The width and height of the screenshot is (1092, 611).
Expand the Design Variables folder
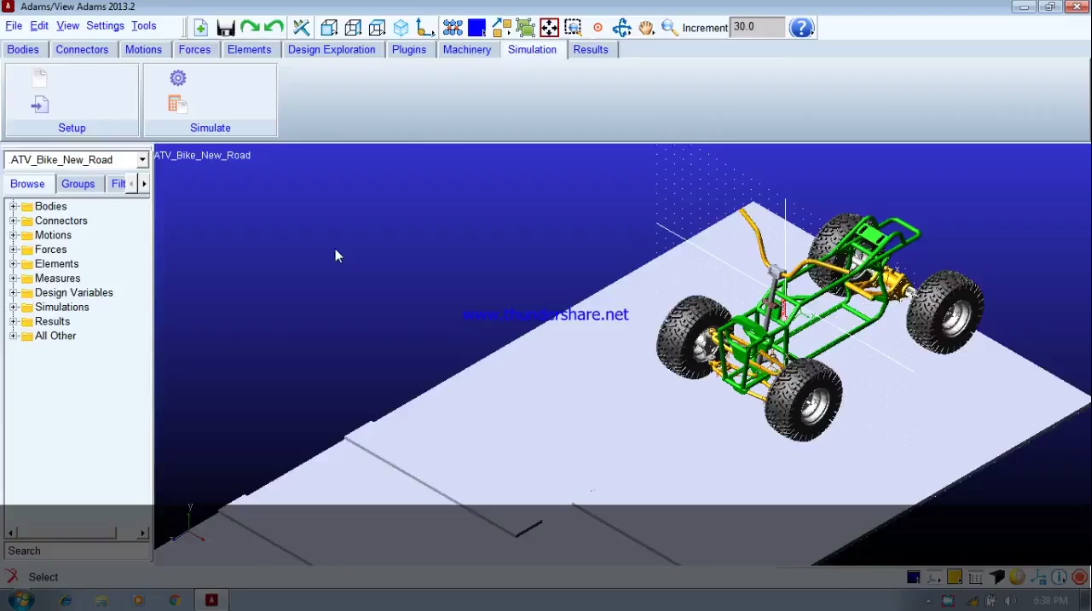pos(13,293)
